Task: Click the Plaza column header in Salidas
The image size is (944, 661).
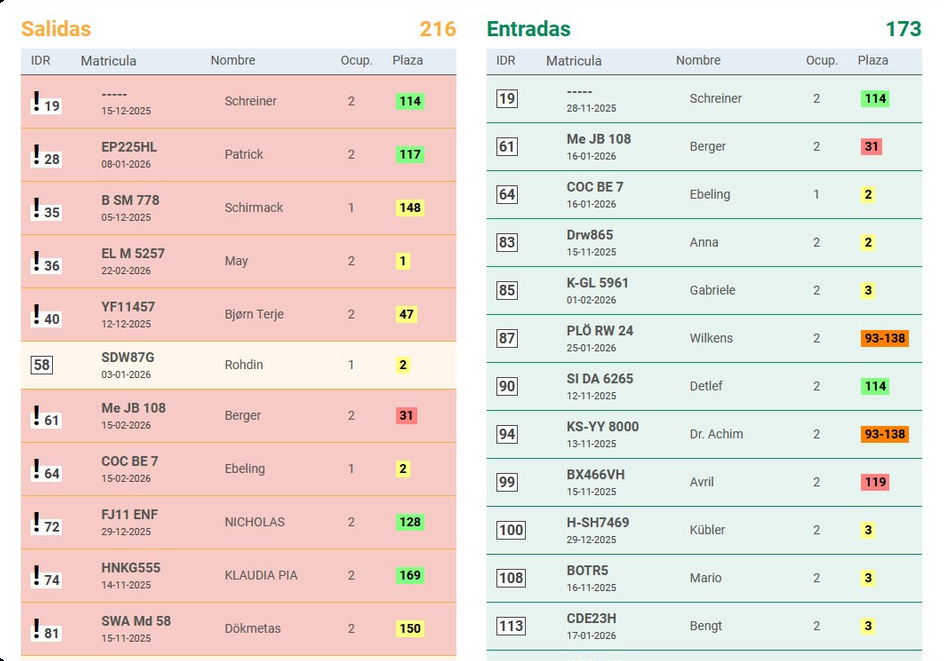Action: point(408,61)
